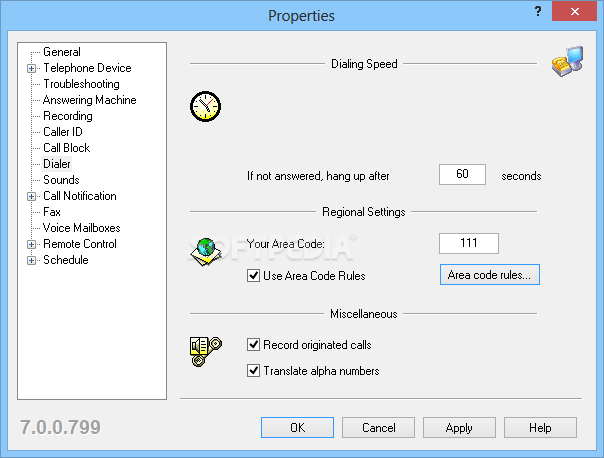The width and height of the screenshot is (604, 458).
Task: Click the question mark help button
Action: coord(538,12)
